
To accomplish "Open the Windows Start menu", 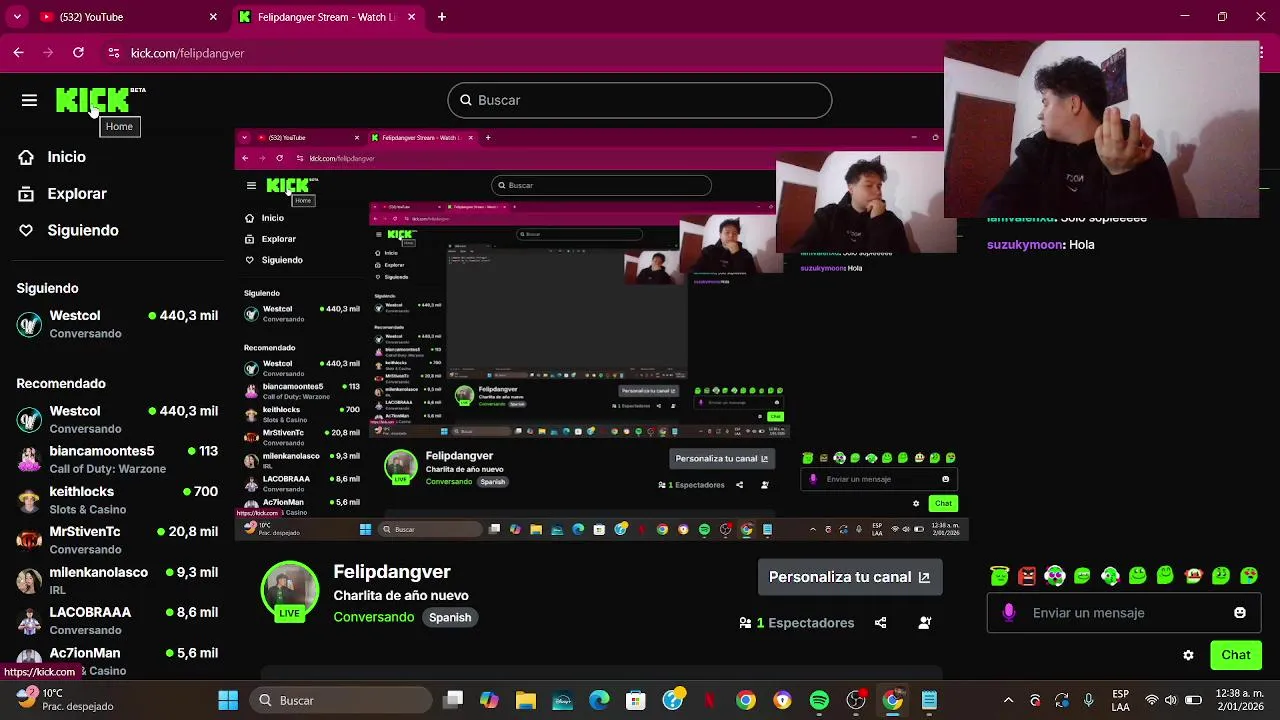I will (x=228, y=700).
